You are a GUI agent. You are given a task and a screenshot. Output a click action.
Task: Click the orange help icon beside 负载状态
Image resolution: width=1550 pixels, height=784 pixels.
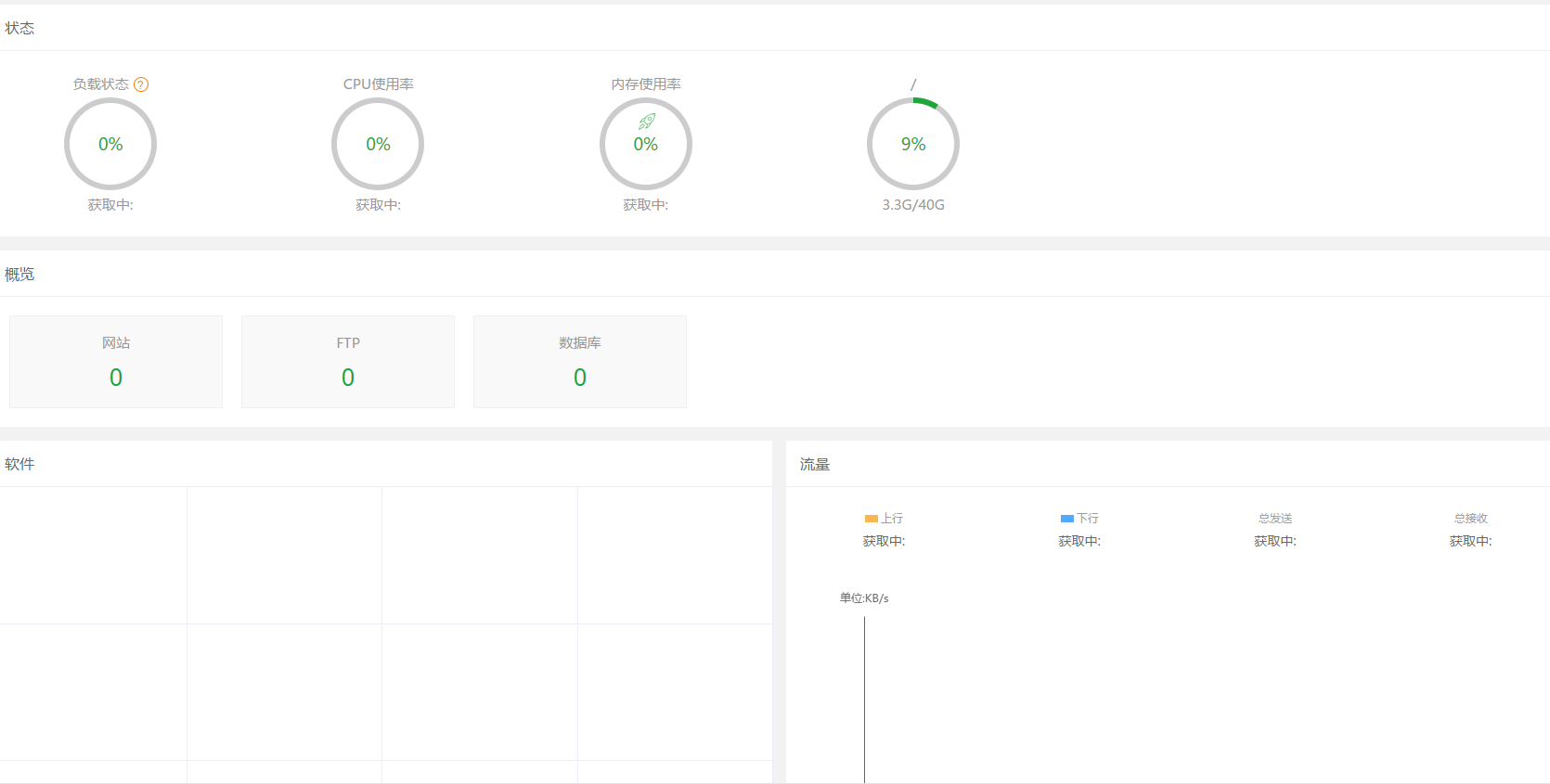tap(141, 84)
